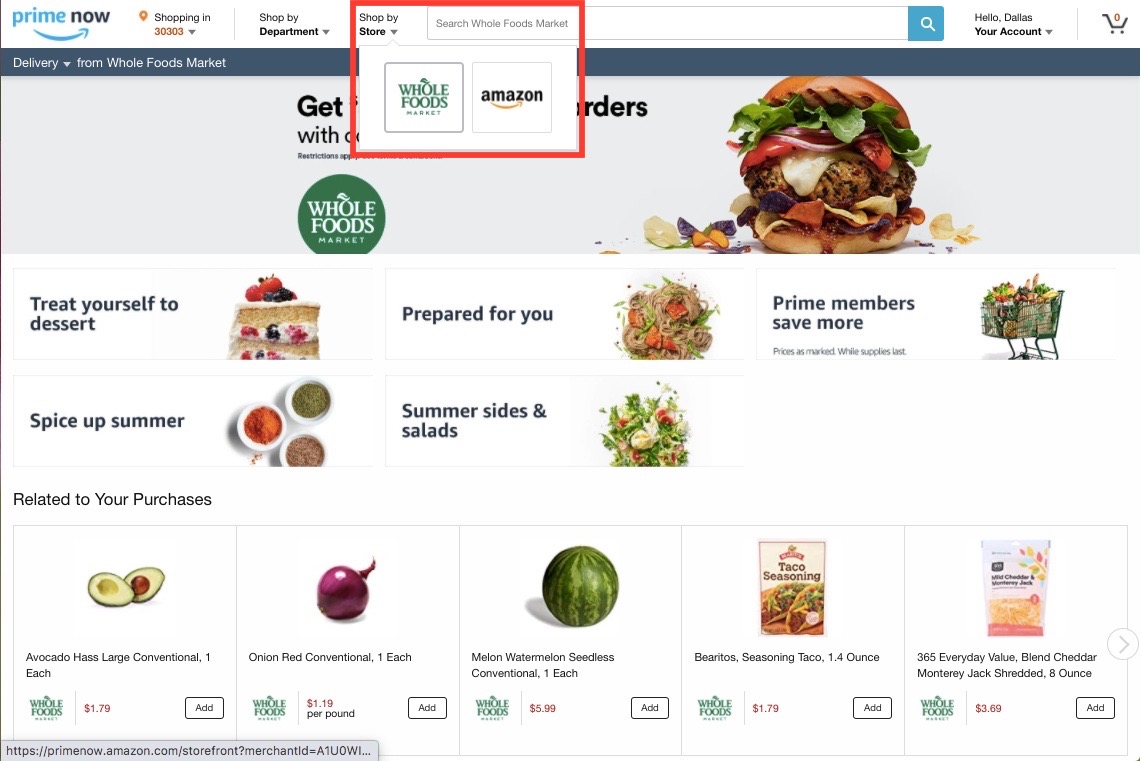This screenshot has width=1141, height=761.
Task: Add the Avocado Hass Large to cart
Action: pyautogui.click(x=204, y=708)
